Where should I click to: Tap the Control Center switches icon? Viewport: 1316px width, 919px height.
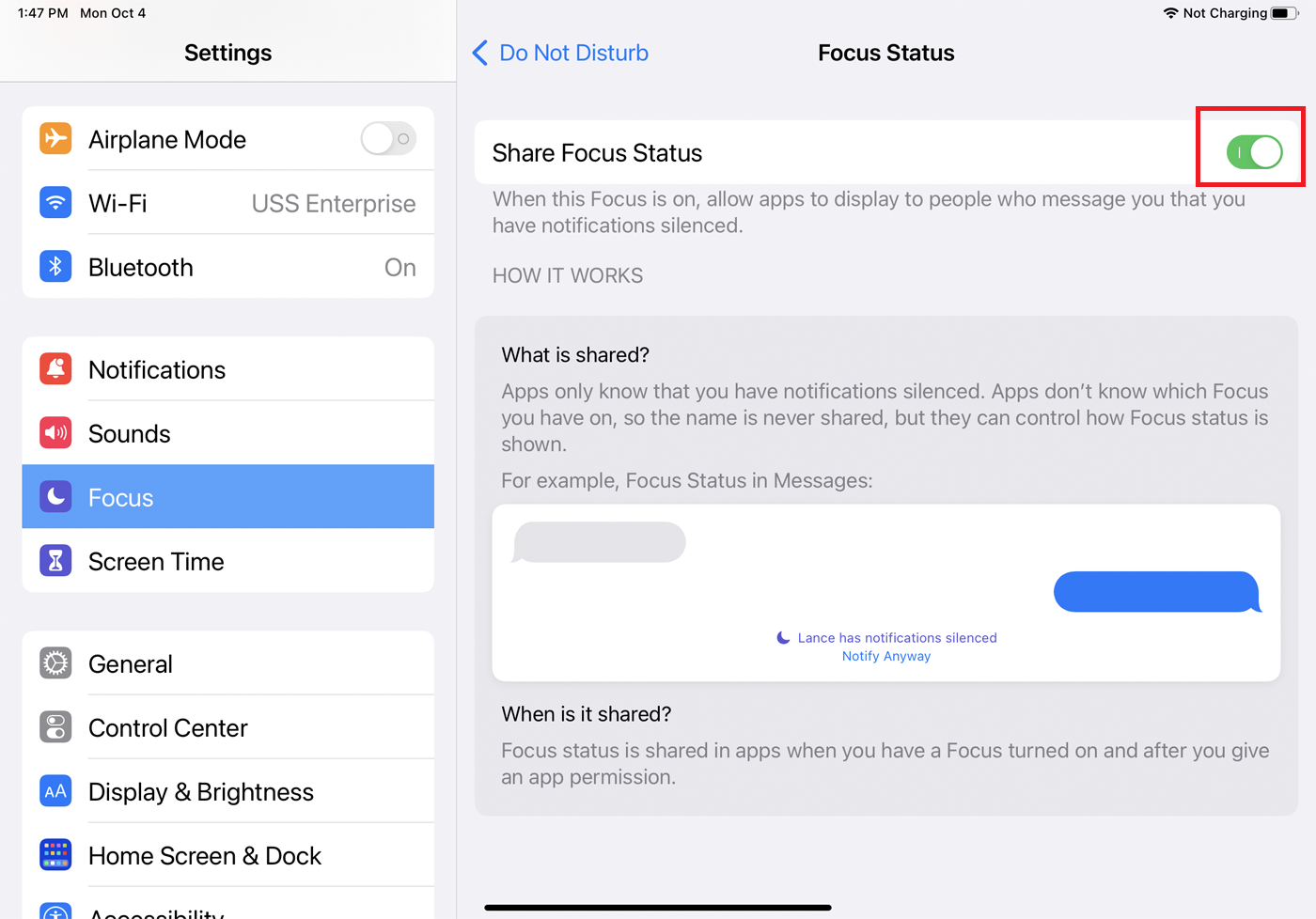click(x=55, y=726)
